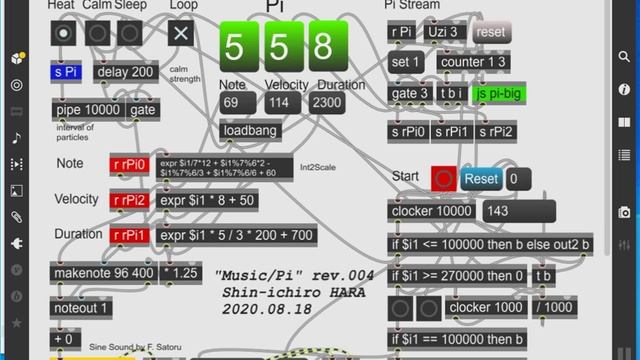
Task: Select the red r rPi0 object
Action: 129,165
